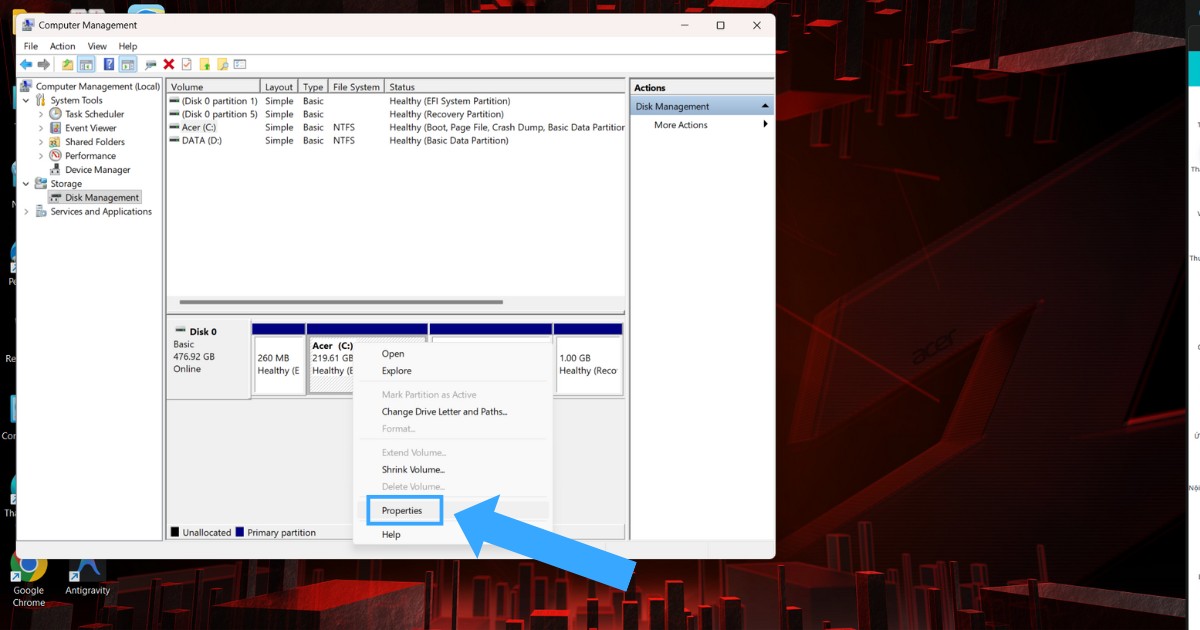The width and height of the screenshot is (1200, 630).
Task: Select the DATA (D:) volume row
Action: 200,141
